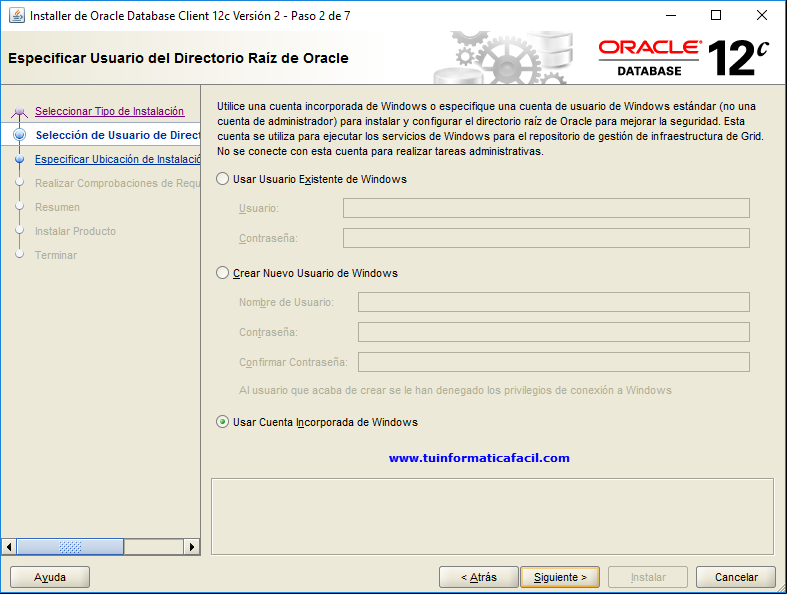Image resolution: width=787 pixels, height=594 pixels.
Task: Click the note about denied Windows login privileges
Action: (455, 390)
